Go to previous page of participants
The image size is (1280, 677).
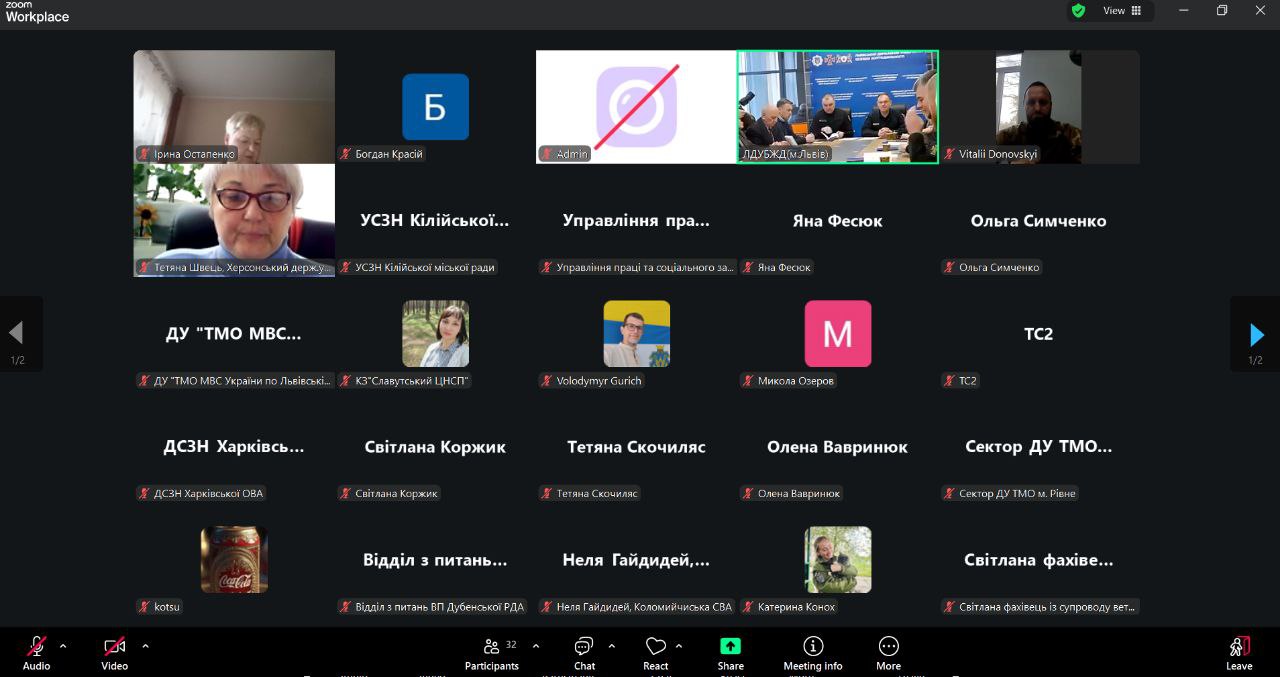click(16, 334)
